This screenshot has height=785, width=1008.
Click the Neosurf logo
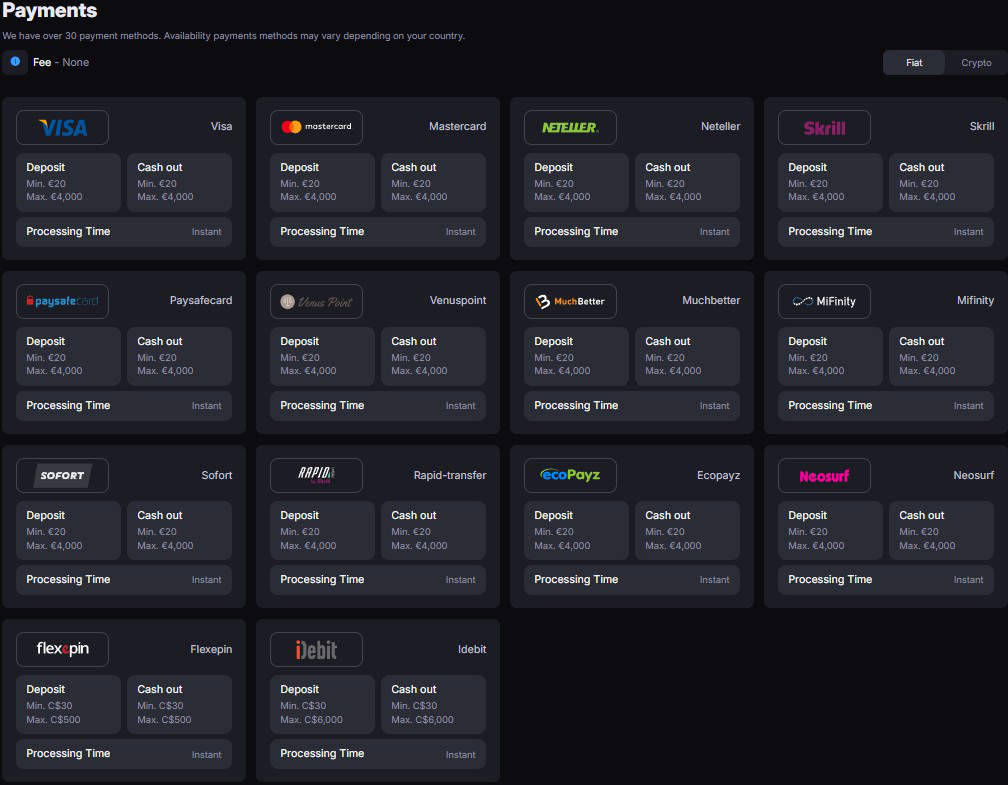coord(824,475)
